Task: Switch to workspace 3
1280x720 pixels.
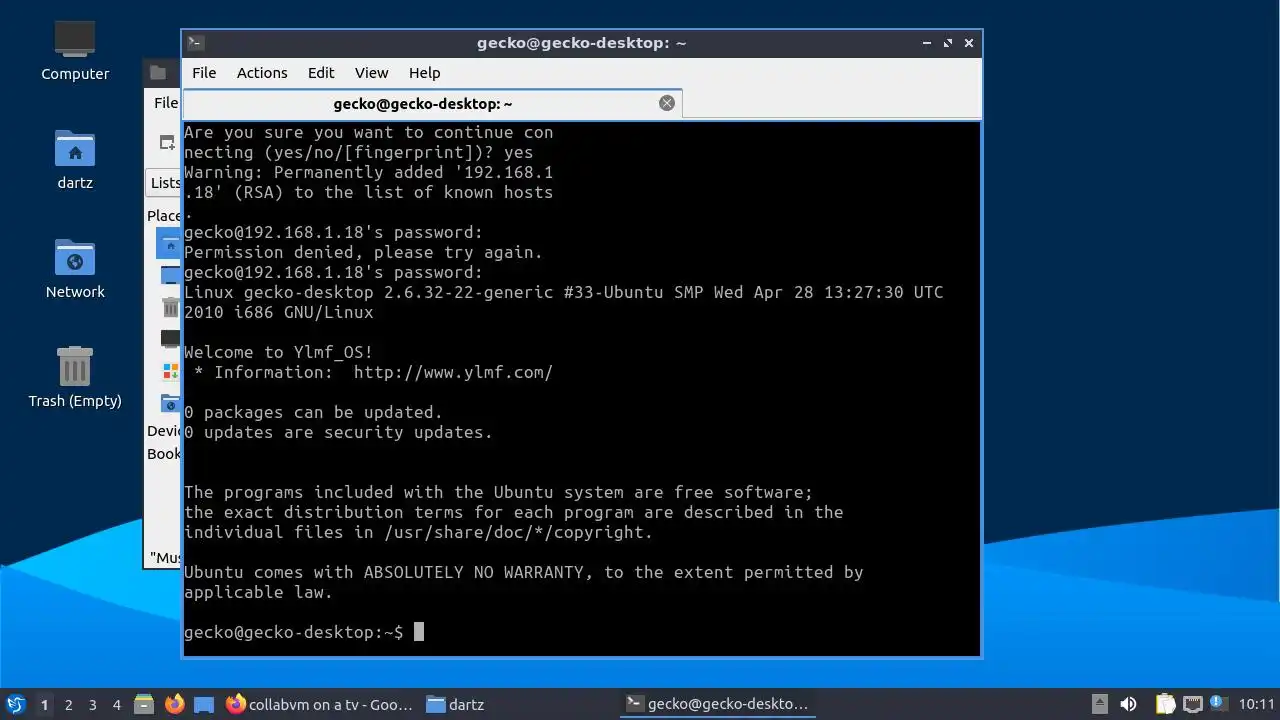Action: click(x=92, y=705)
